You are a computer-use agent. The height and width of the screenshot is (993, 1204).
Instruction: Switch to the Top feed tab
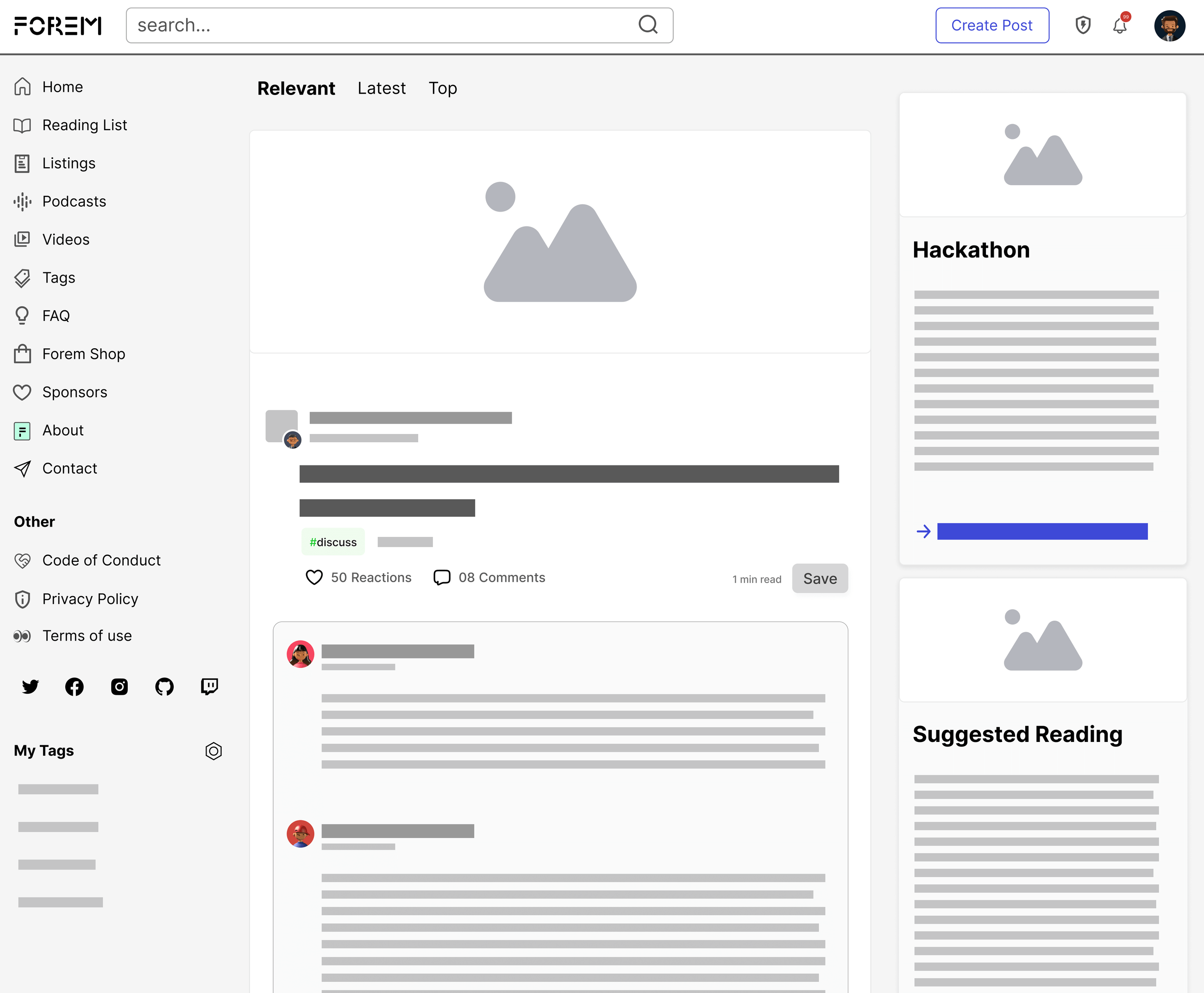(443, 88)
